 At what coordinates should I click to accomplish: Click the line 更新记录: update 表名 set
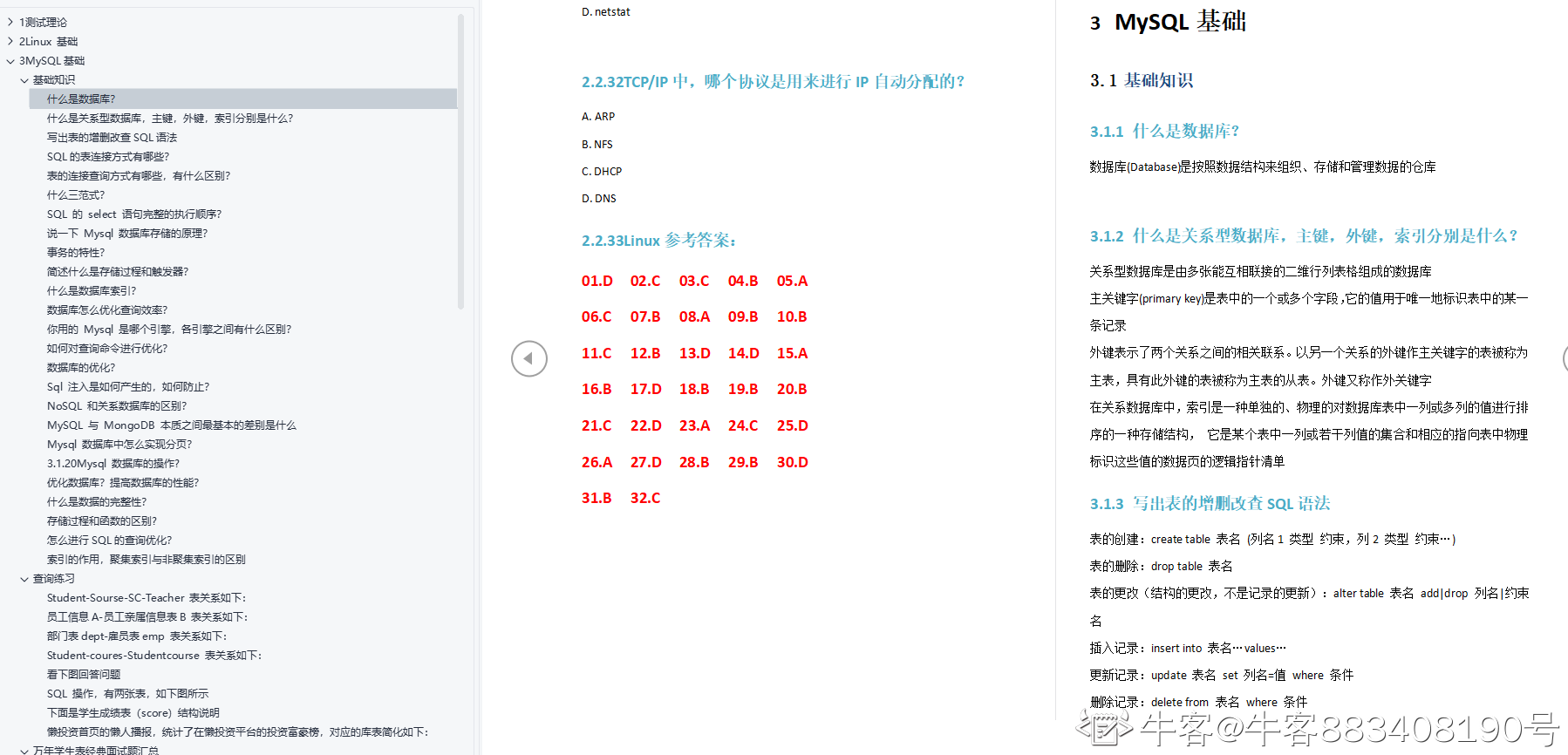pos(1221,676)
